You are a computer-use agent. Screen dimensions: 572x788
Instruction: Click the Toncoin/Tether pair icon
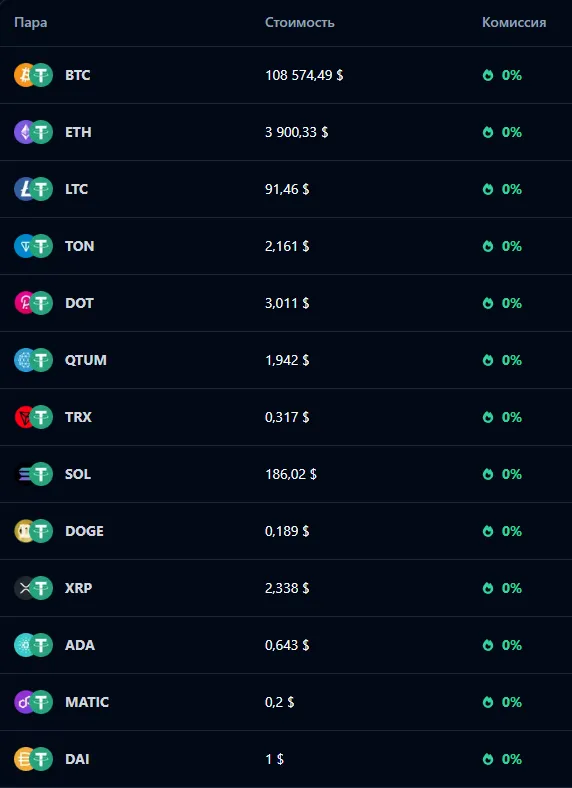[x=33, y=246]
